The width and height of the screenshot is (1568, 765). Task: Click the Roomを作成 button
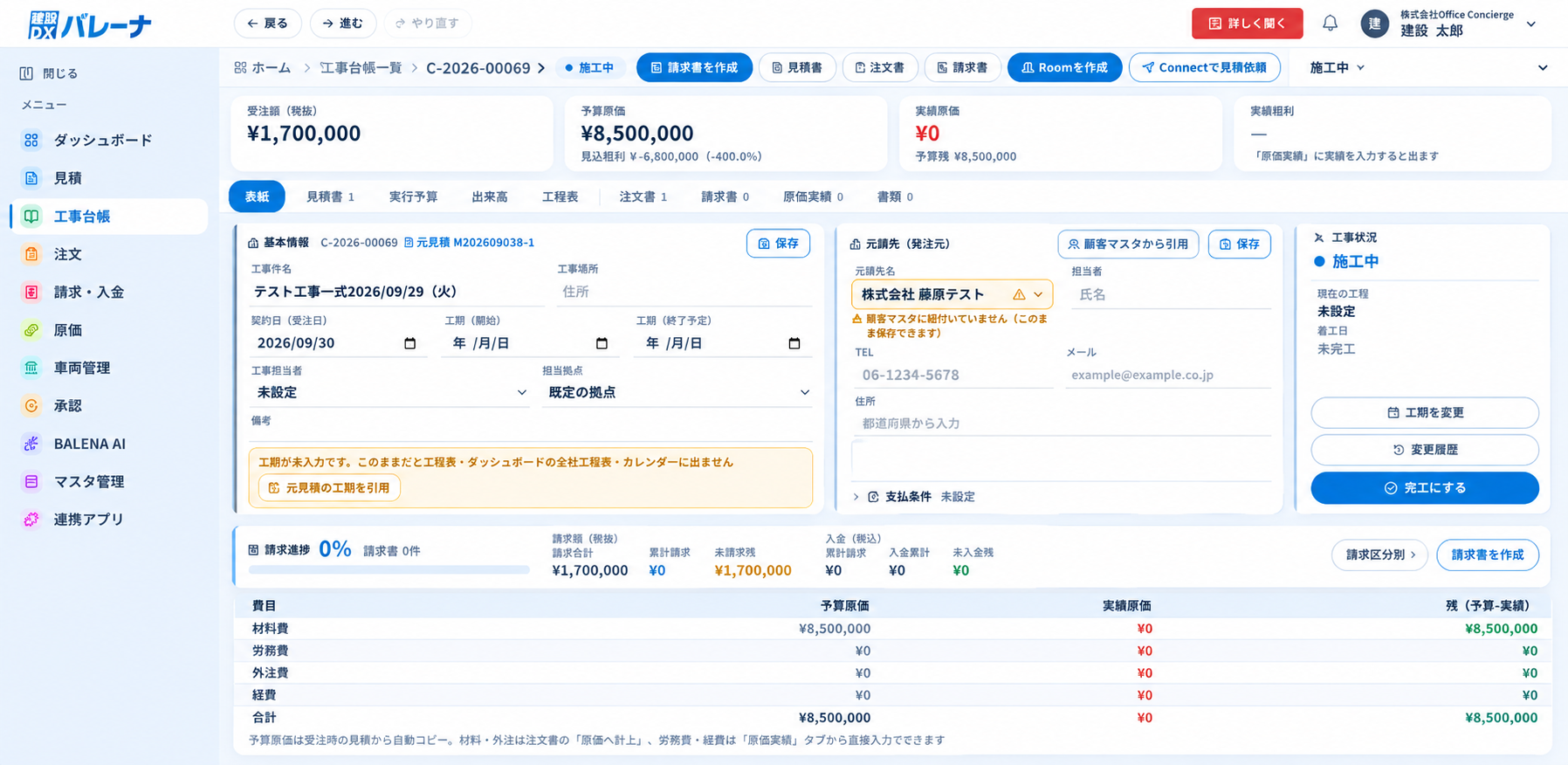[x=1063, y=67]
